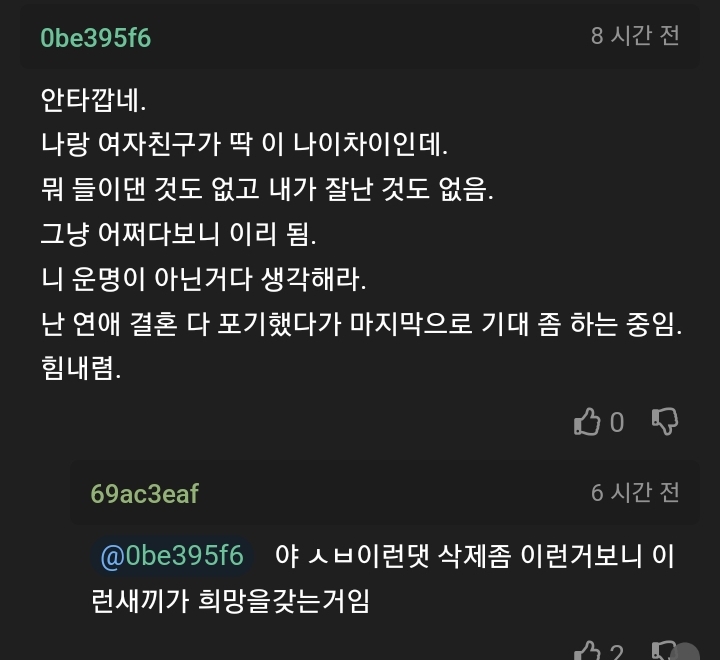Like the comment by 0be395f6
The image size is (720, 660).
pos(587,422)
